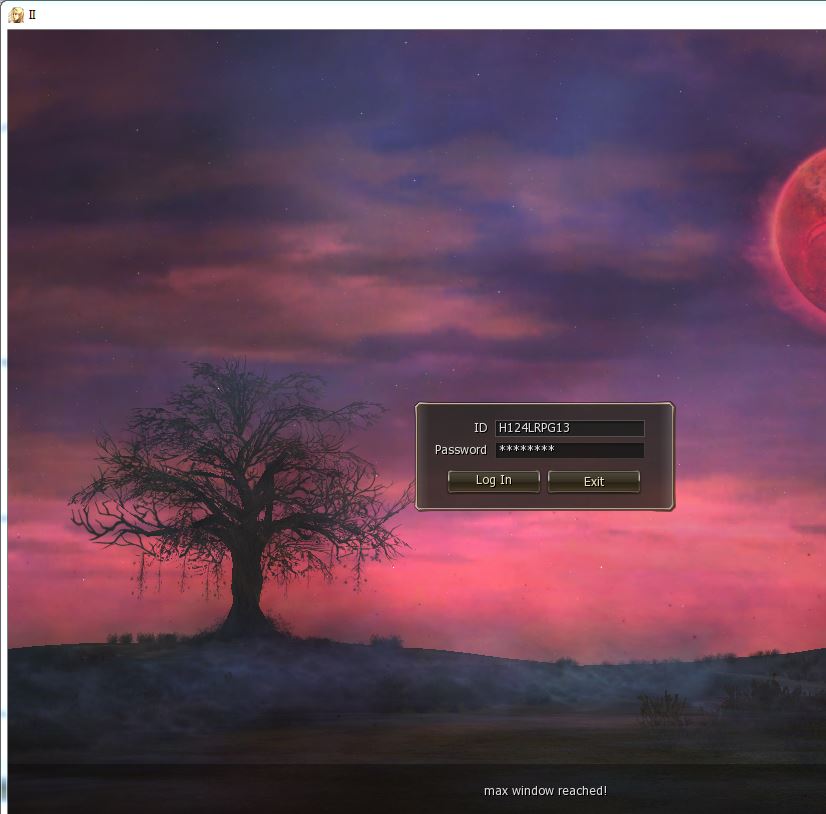Click the Log In button
The image size is (826, 814).
(494, 481)
